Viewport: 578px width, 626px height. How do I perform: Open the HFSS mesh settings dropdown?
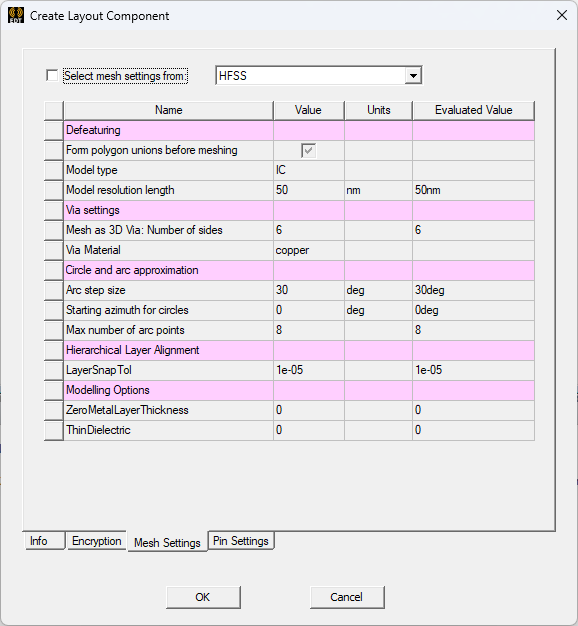[413, 75]
